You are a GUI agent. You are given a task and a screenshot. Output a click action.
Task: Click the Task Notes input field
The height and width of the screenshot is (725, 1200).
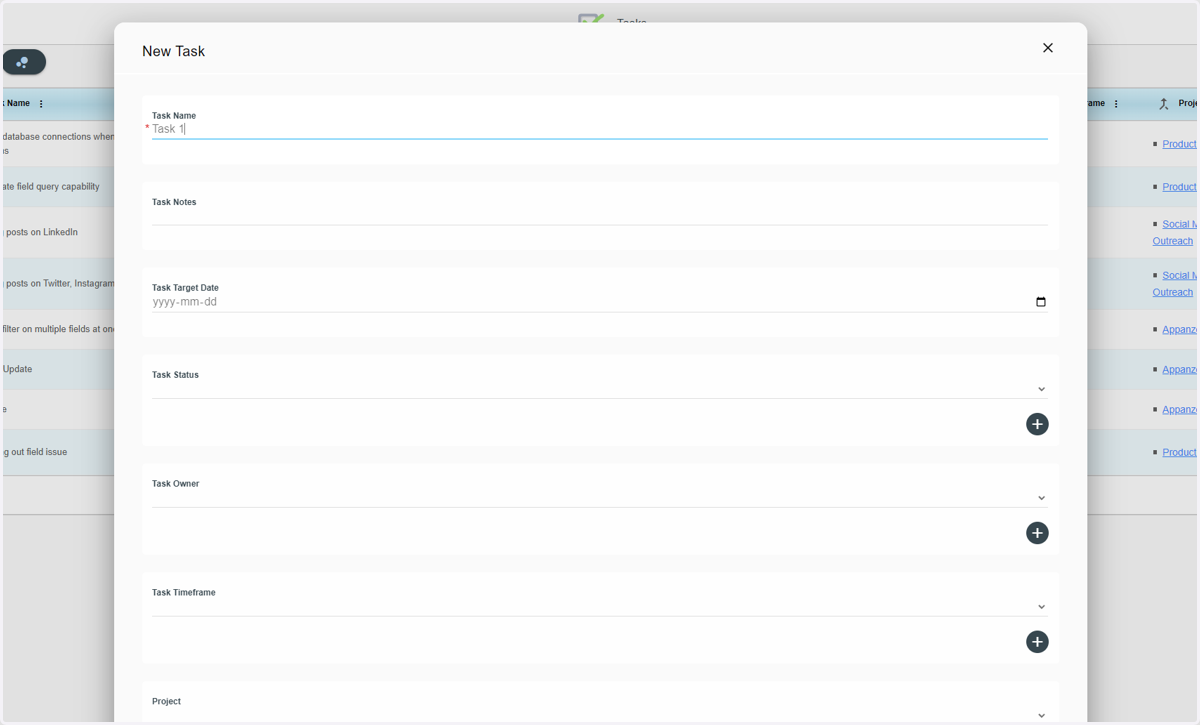(600, 215)
